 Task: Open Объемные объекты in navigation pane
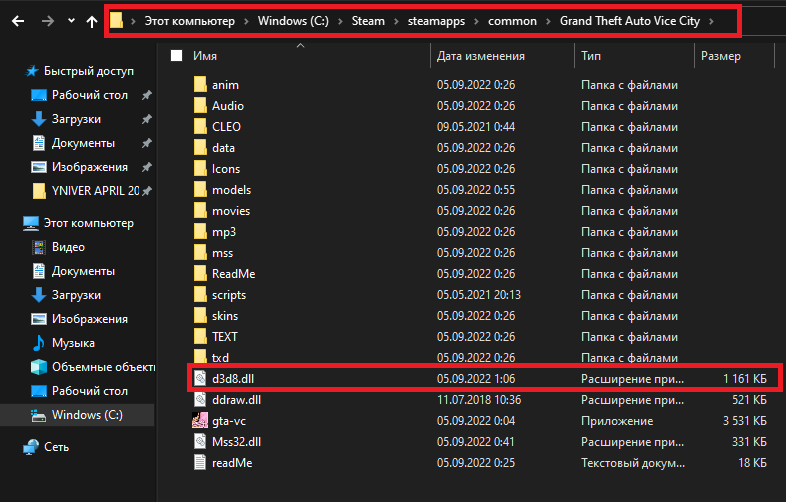[x=103, y=368]
